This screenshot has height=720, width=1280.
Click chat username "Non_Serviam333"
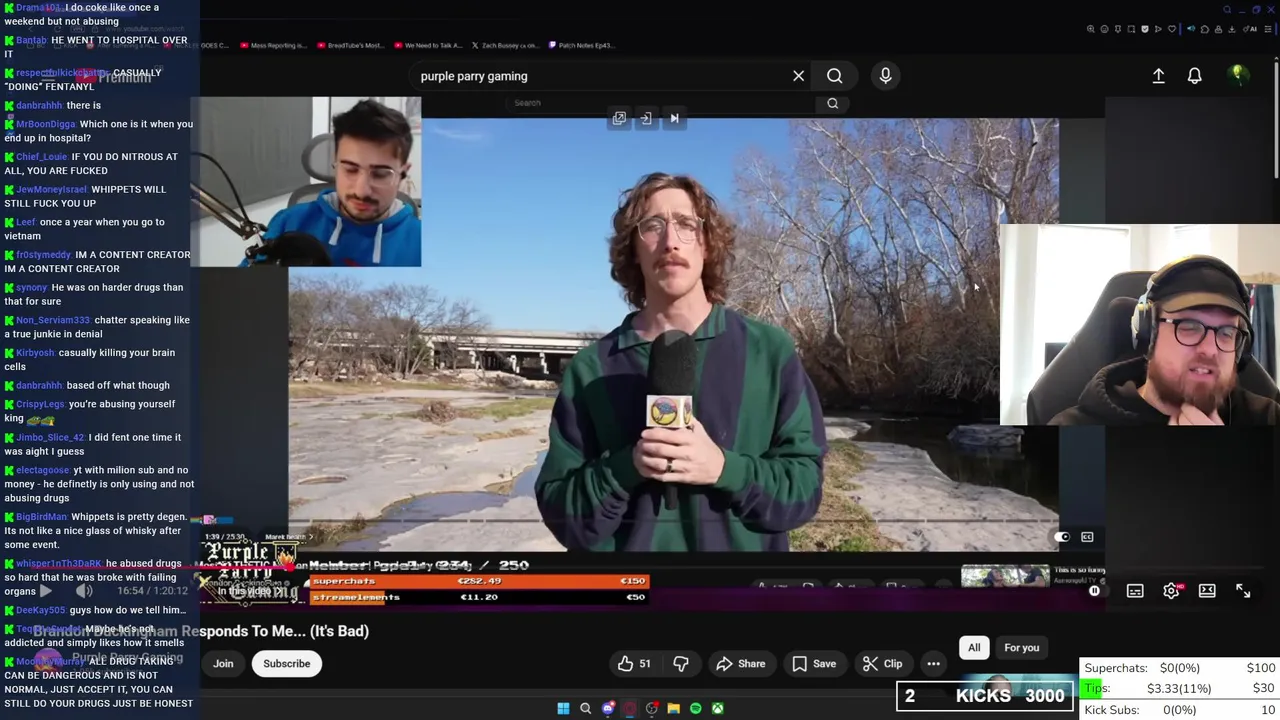click(52, 320)
